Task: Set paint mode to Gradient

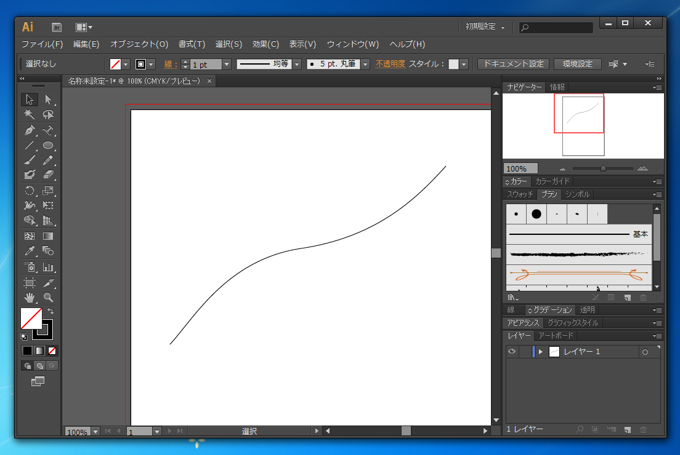Action: 39,350
